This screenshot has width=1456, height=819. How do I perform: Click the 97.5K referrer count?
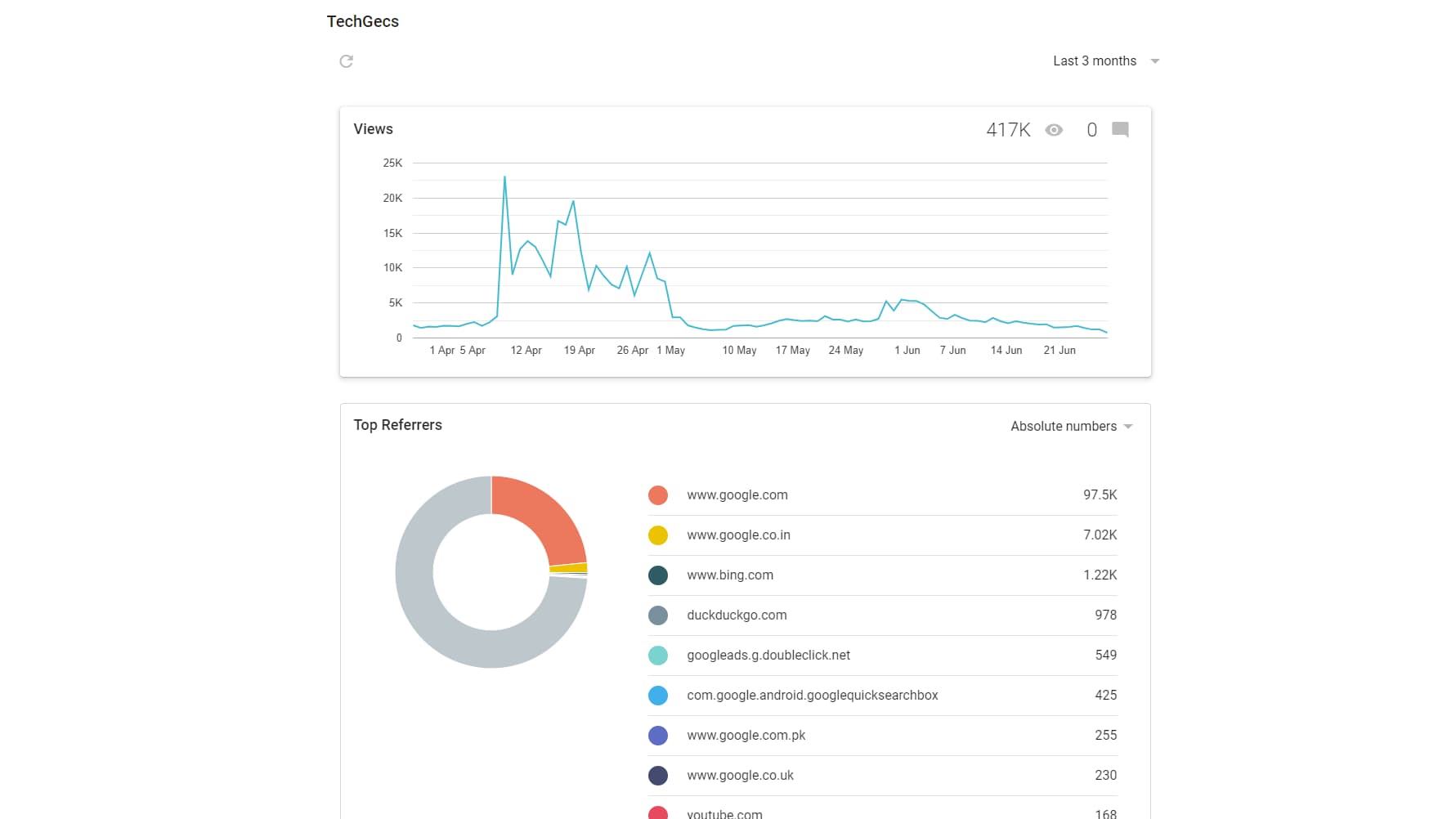point(1100,495)
